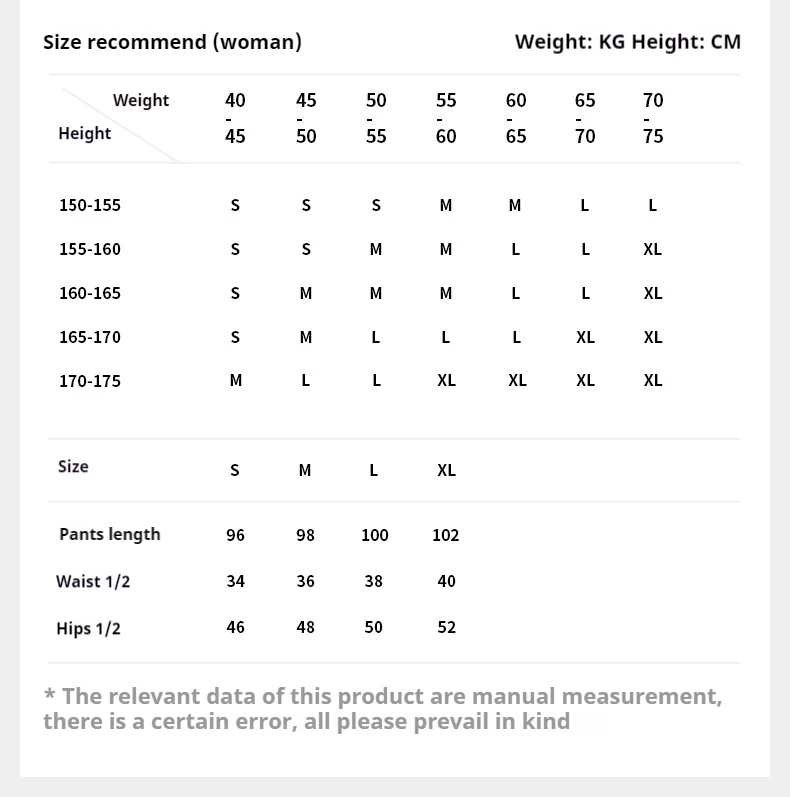Image resolution: width=790 pixels, height=797 pixels.
Task: Select the 40-45 weight column header
Action: coord(235,118)
